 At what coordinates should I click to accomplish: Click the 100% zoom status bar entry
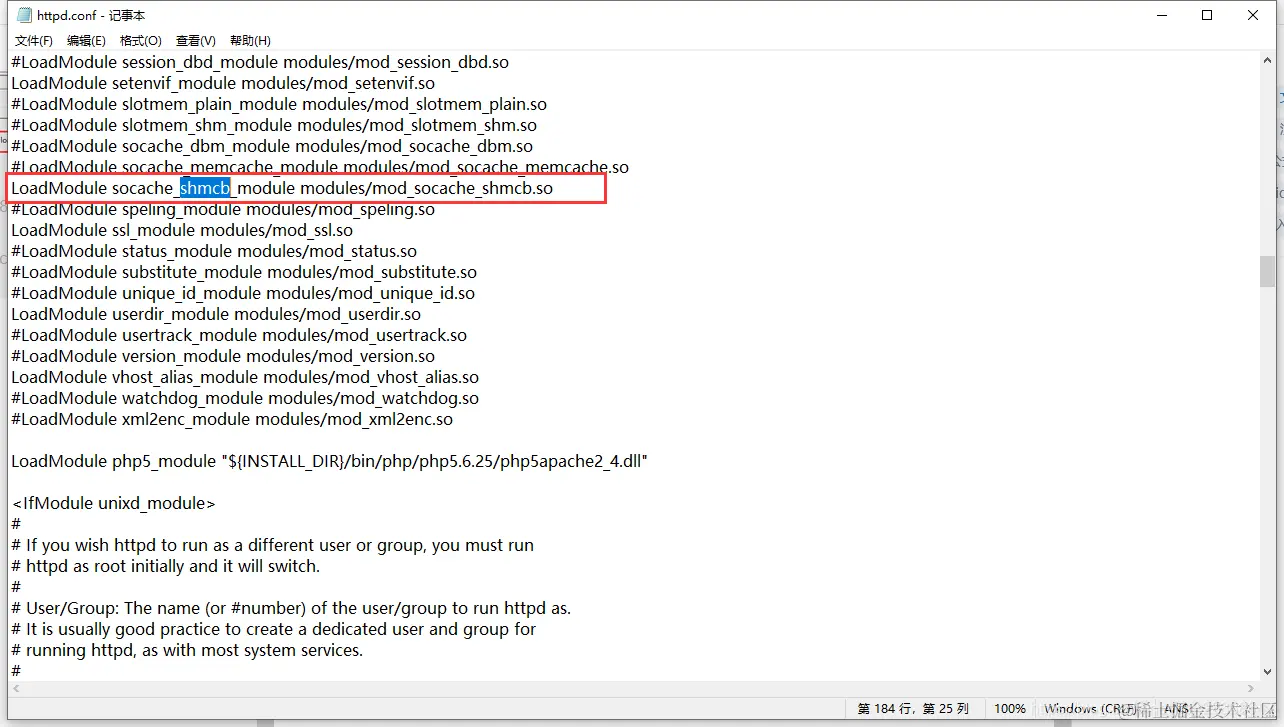1010,708
